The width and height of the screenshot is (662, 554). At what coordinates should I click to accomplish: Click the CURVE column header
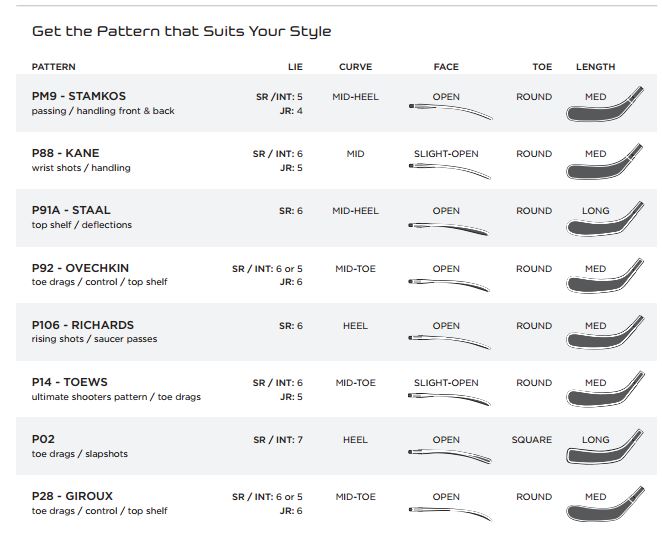click(x=355, y=67)
